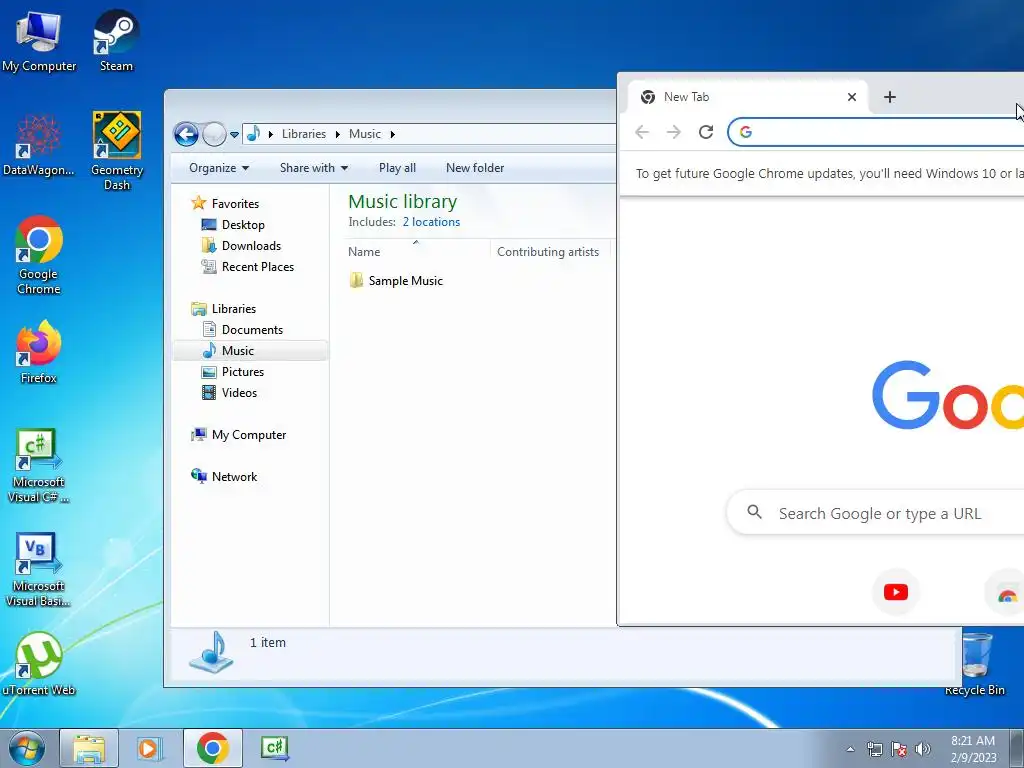Expand arrow after Music in breadcrumb
This screenshot has width=1024, height=768.
click(392, 134)
